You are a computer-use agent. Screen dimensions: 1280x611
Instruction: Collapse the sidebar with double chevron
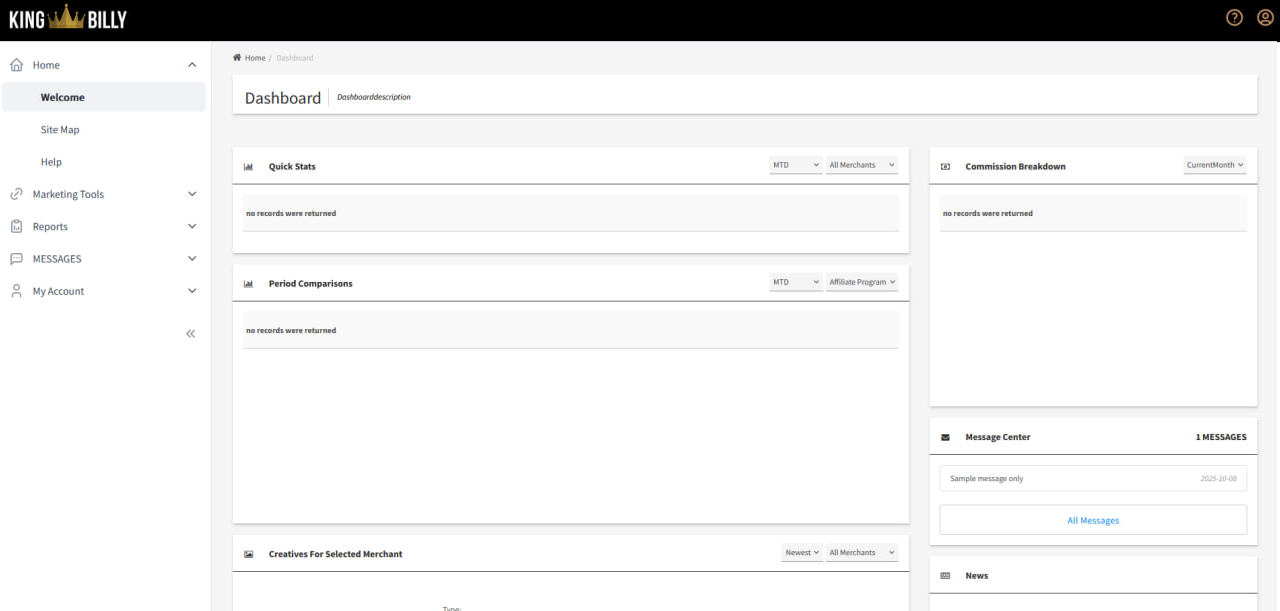click(x=190, y=334)
